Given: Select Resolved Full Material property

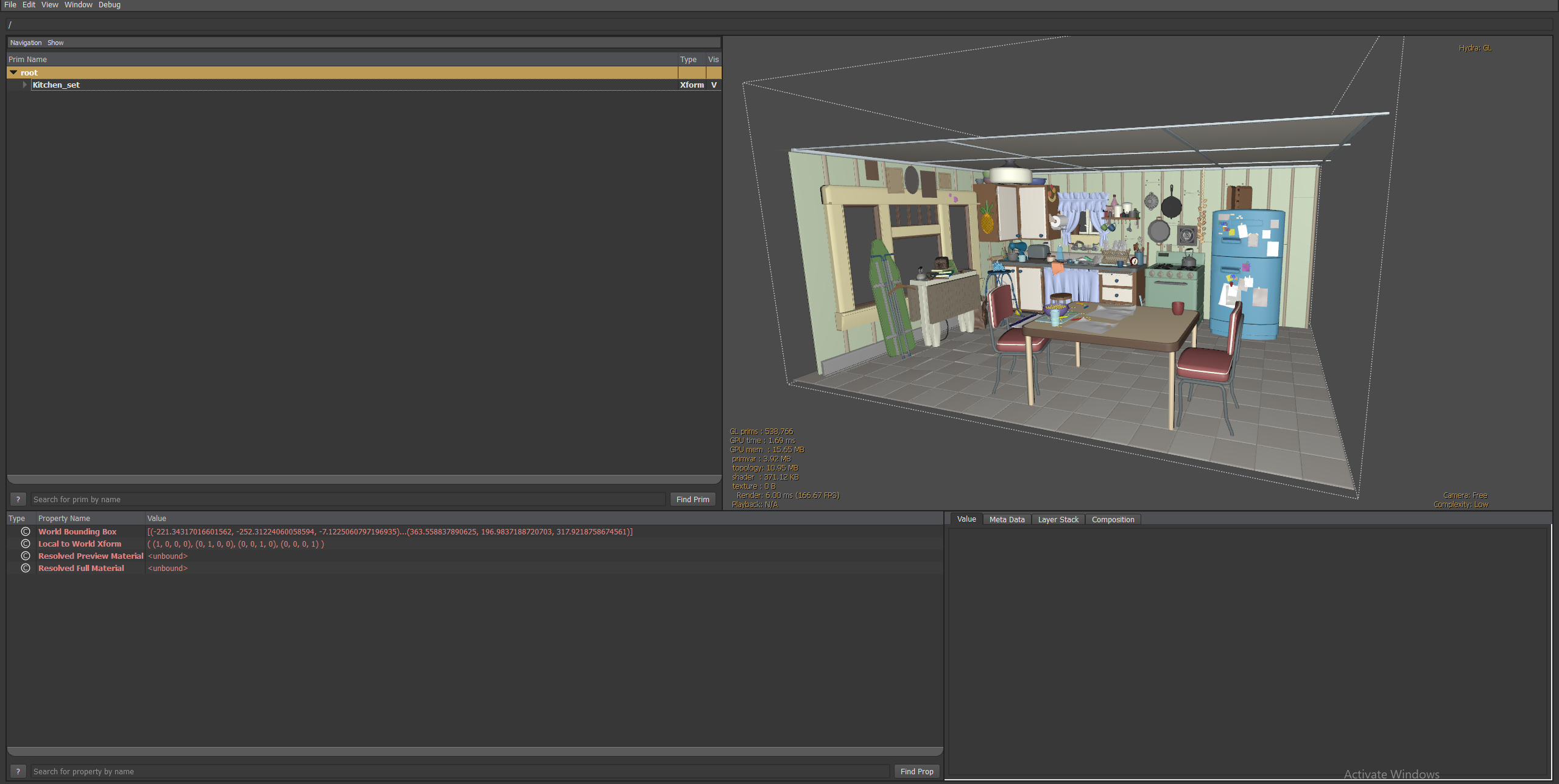Looking at the screenshot, I should tap(81, 568).
